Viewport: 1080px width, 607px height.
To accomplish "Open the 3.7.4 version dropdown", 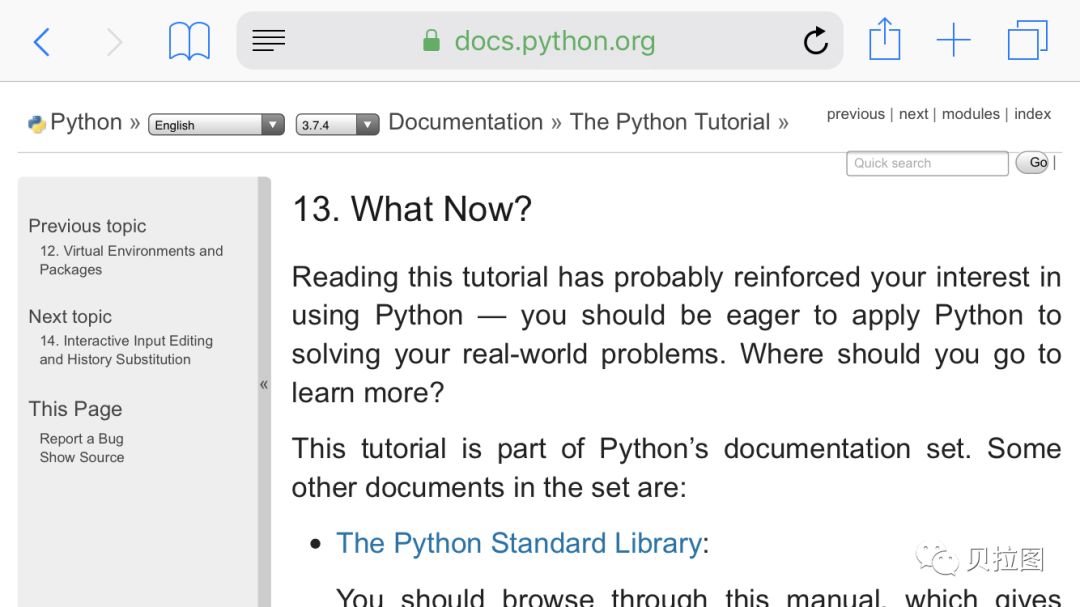I will coord(337,125).
